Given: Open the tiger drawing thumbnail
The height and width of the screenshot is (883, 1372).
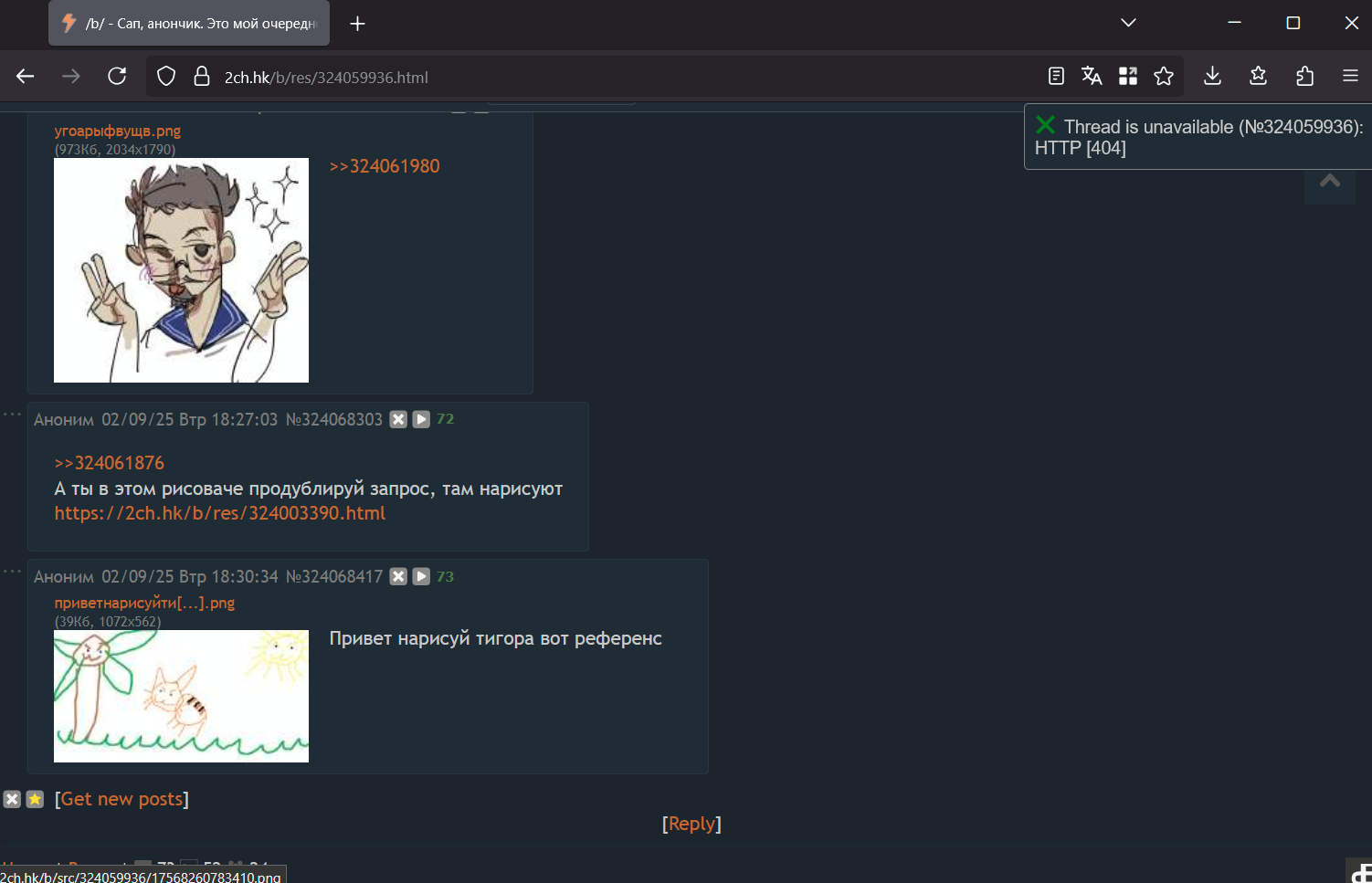Looking at the screenshot, I should 181,696.
